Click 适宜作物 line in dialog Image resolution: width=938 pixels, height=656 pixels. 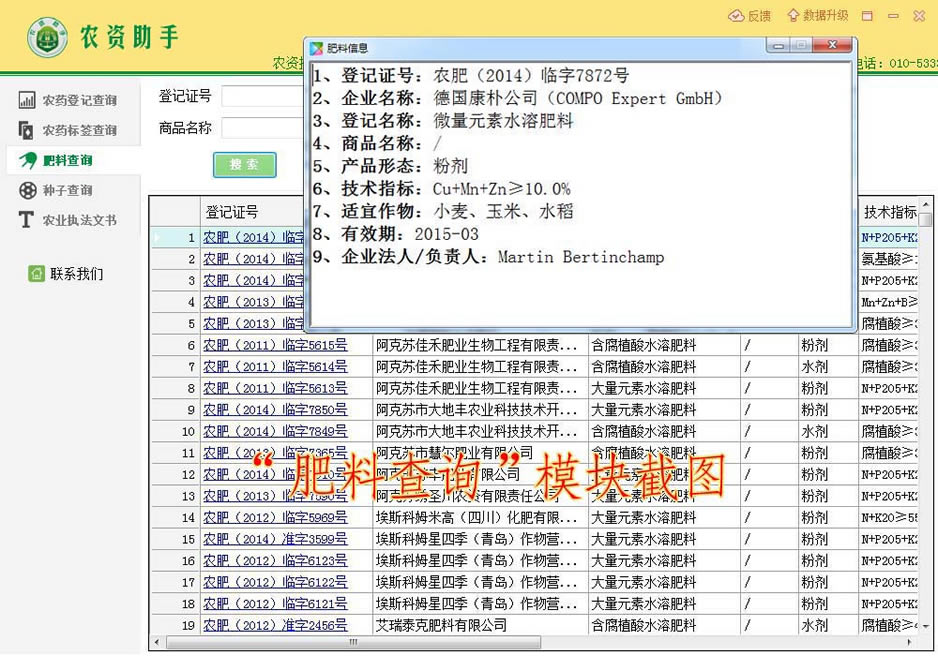tap(443, 212)
